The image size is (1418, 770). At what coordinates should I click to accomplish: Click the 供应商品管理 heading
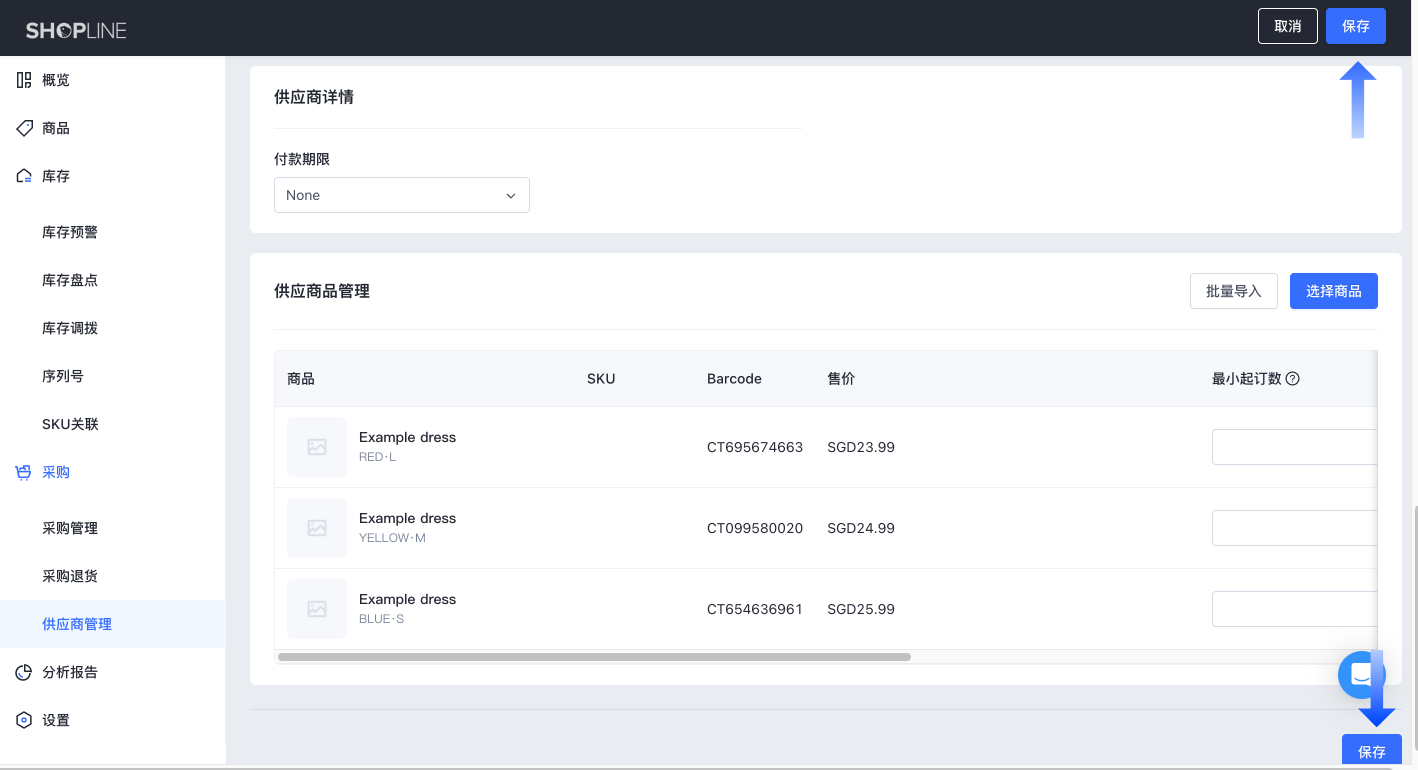(x=322, y=291)
